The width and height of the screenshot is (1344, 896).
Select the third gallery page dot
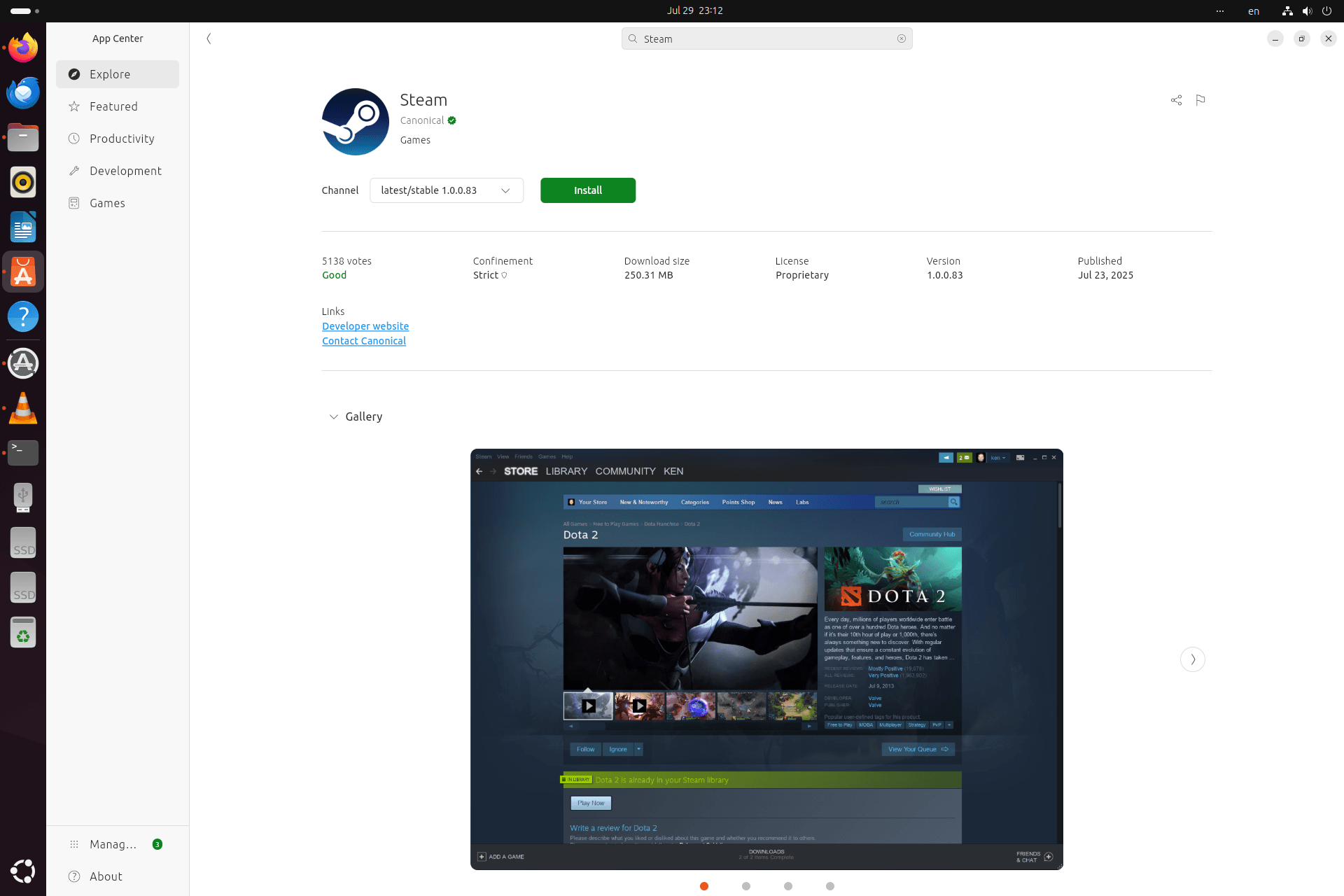[788, 886]
